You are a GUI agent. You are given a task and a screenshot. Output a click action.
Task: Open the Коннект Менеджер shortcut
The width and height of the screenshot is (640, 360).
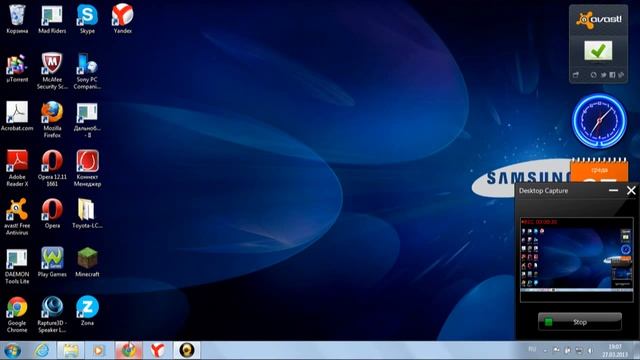87,168
